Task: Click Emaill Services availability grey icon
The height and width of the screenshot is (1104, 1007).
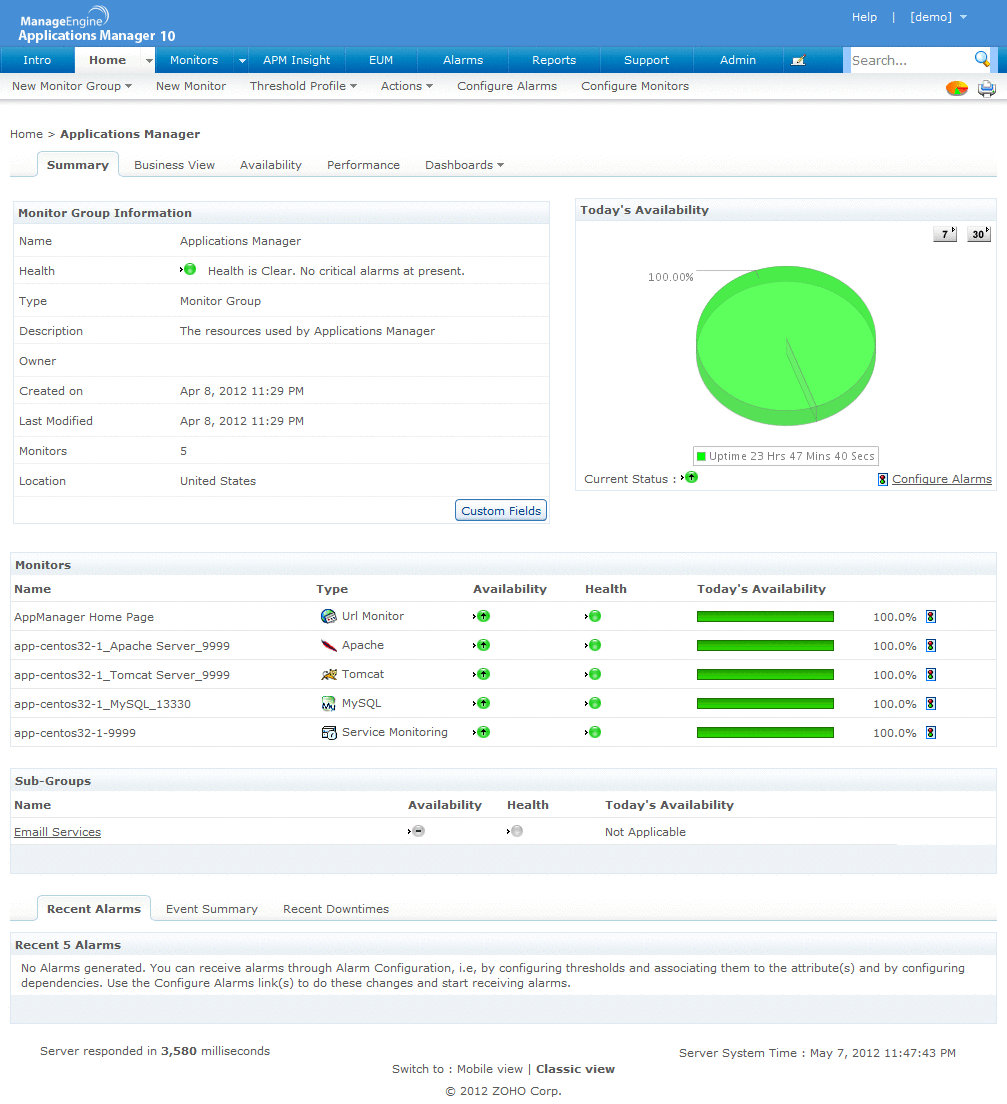Action: 418,832
